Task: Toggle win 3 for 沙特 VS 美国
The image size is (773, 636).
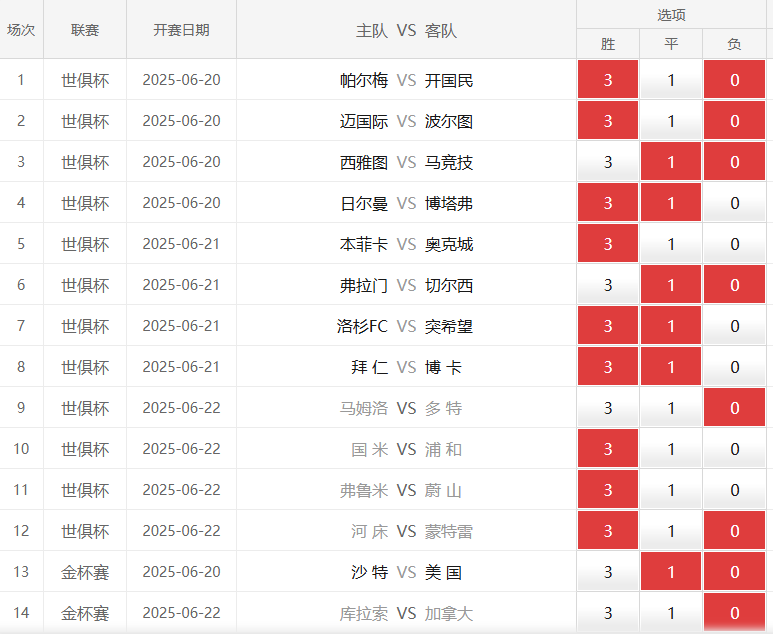Action: point(608,571)
